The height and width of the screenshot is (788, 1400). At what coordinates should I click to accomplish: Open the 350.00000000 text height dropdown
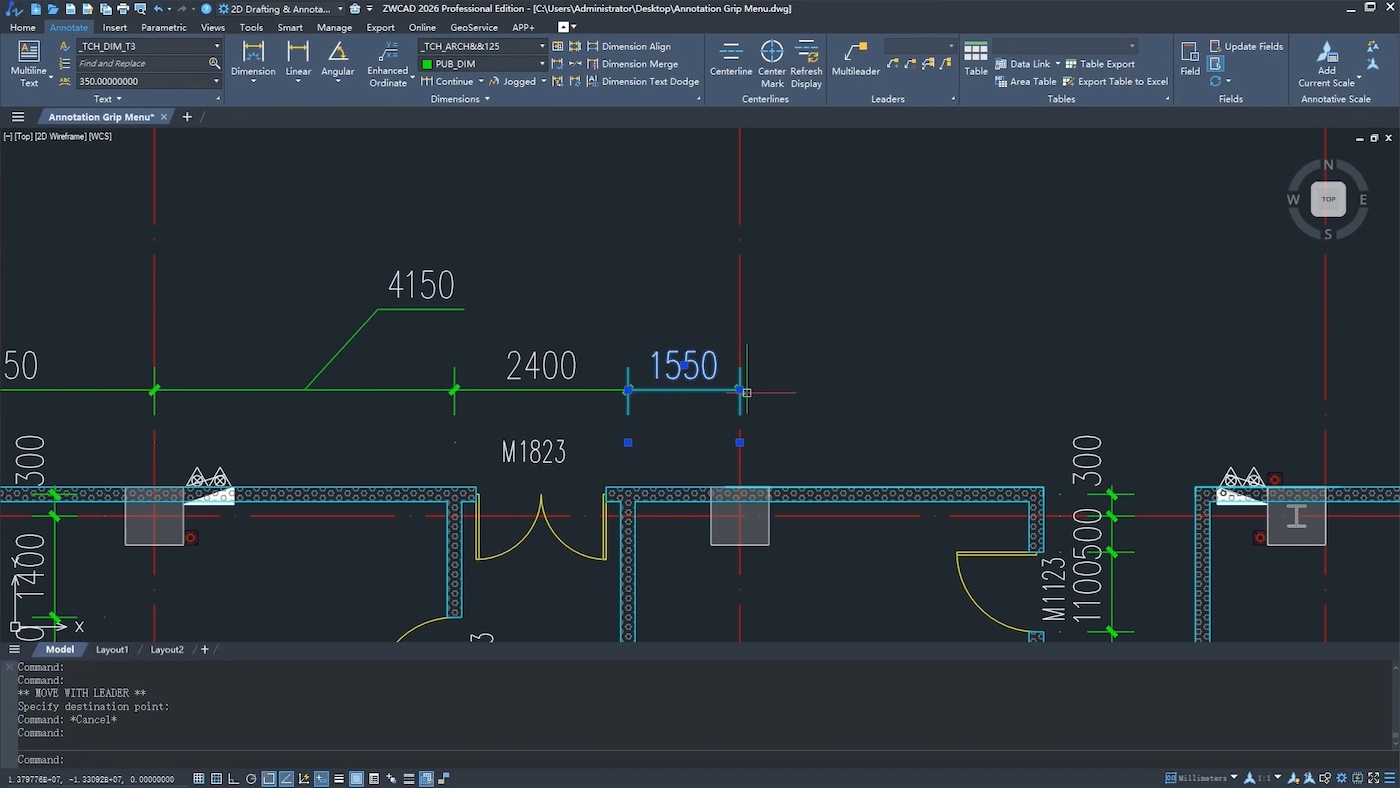tap(216, 81)
